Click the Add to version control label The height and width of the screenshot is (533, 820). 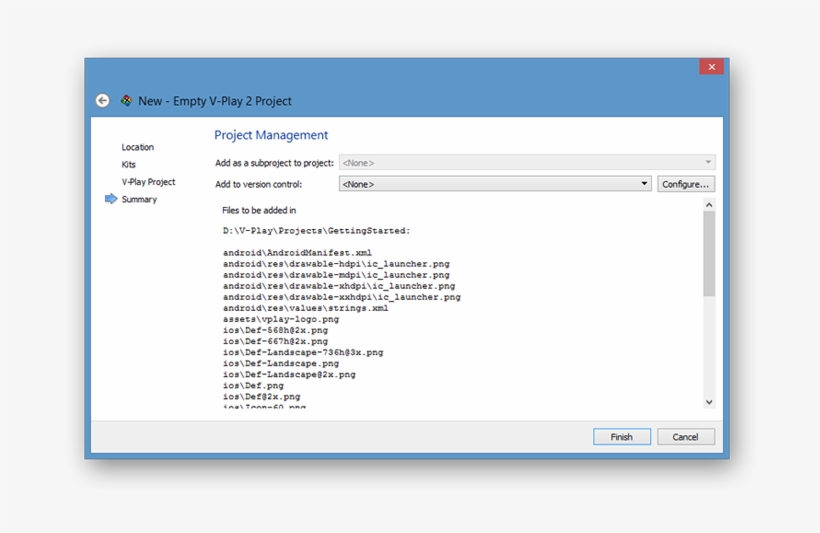pos(258,184)
